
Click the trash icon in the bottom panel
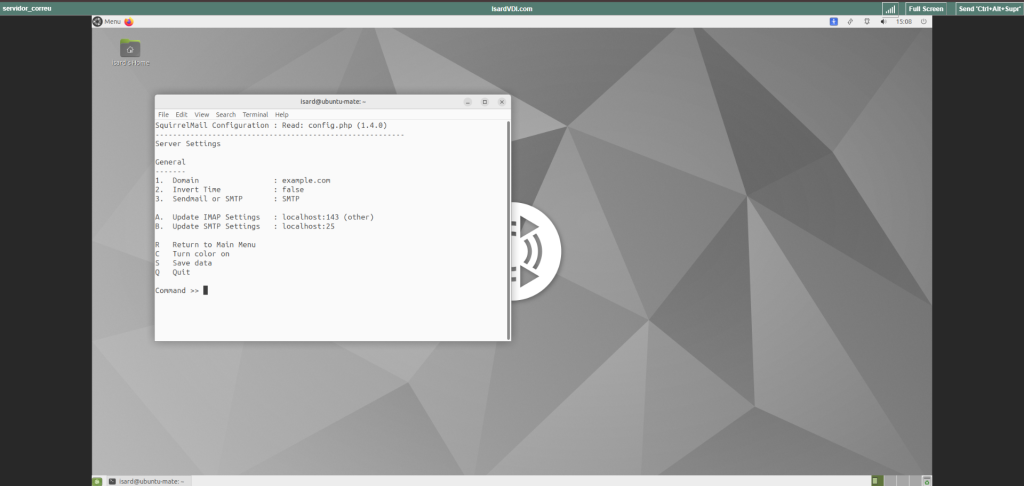point(926,481)
